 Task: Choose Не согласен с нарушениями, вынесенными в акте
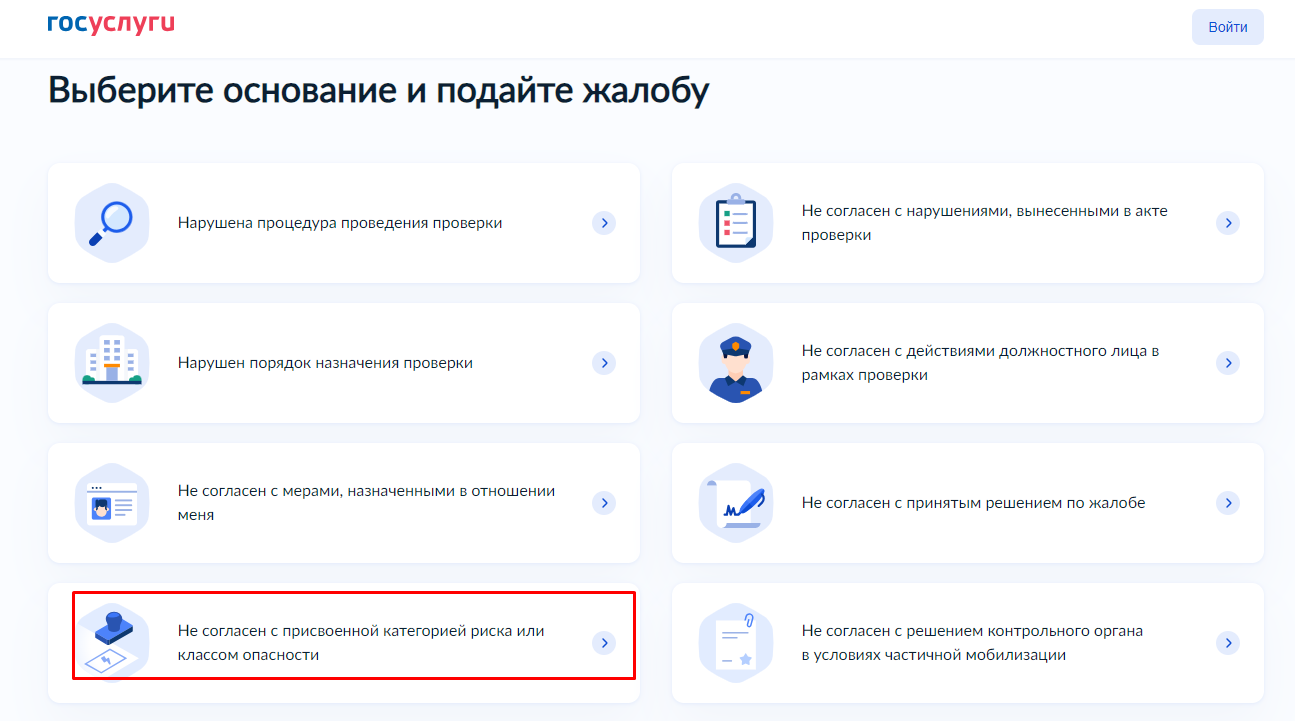point(984,223)
